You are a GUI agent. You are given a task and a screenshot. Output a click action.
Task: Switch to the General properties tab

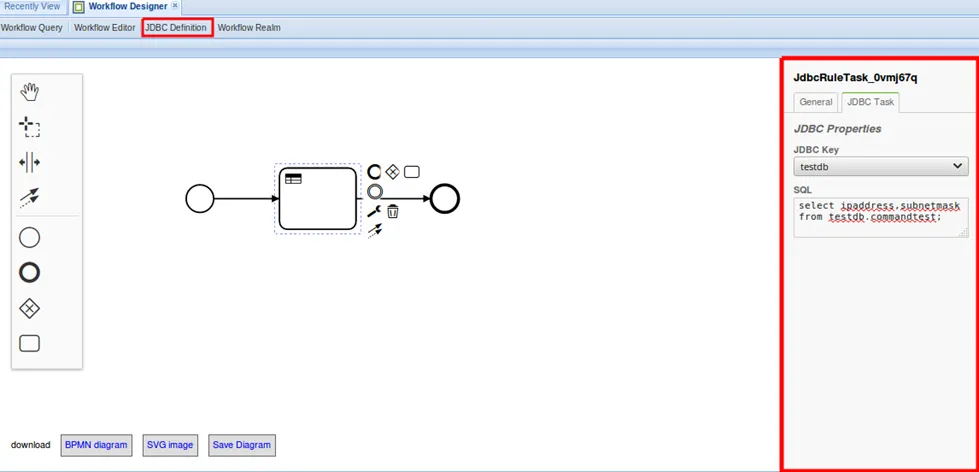pyautogui.click(x=815, y=102)
